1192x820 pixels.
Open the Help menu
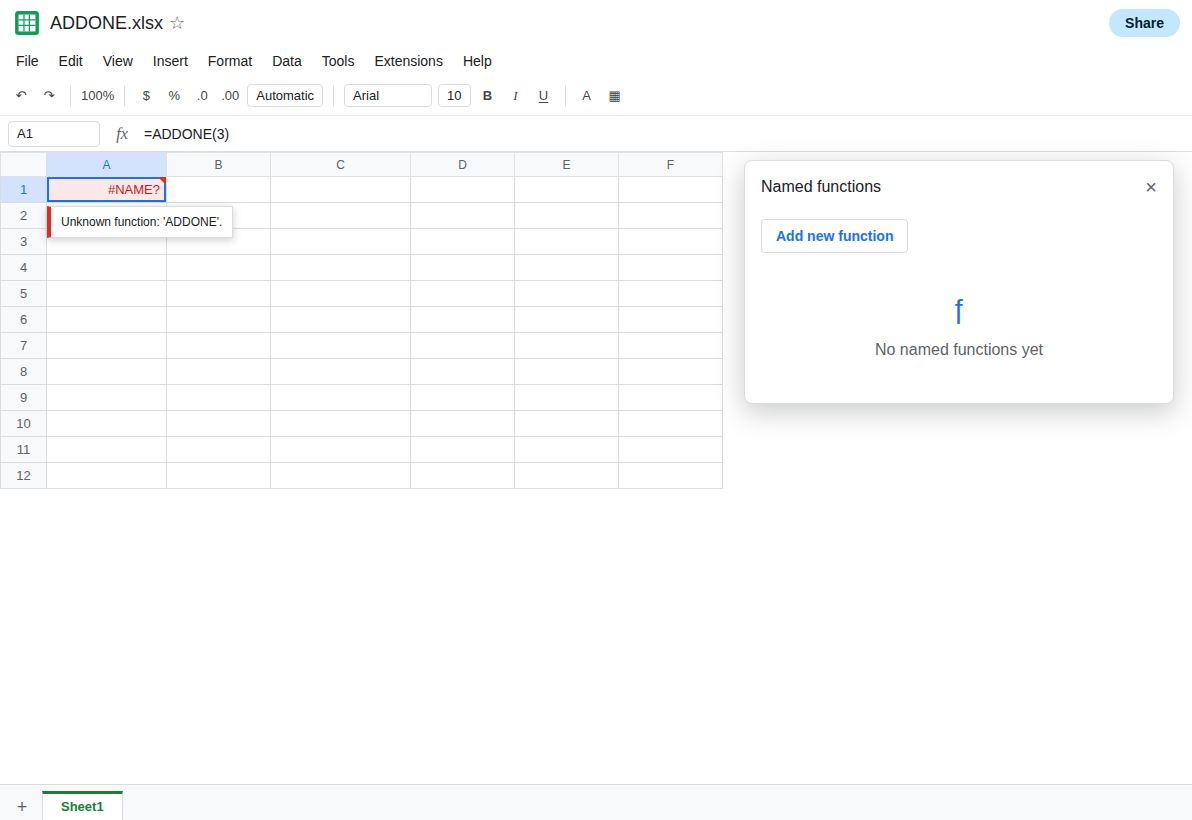coord(477,61)
